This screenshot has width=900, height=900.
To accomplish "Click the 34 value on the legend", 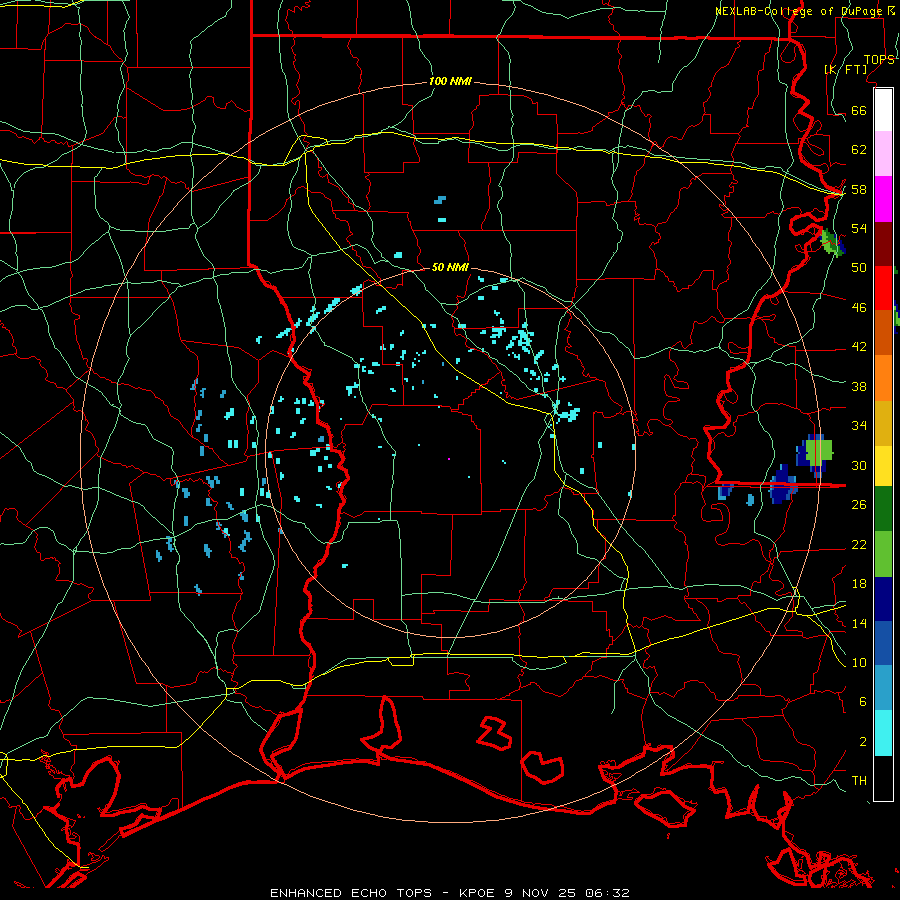I will [859, 426].
